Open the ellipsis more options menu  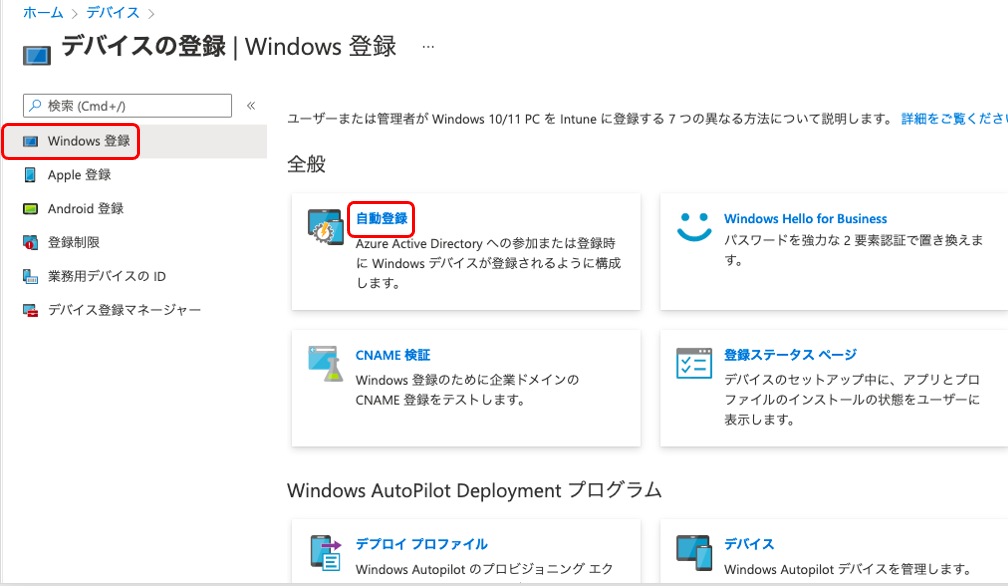point(428,47)
